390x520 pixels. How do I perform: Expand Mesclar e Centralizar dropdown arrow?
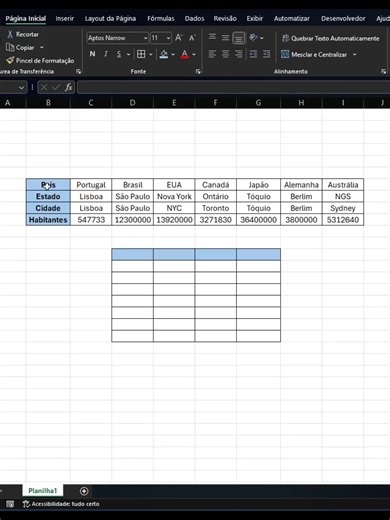point(354,54)
